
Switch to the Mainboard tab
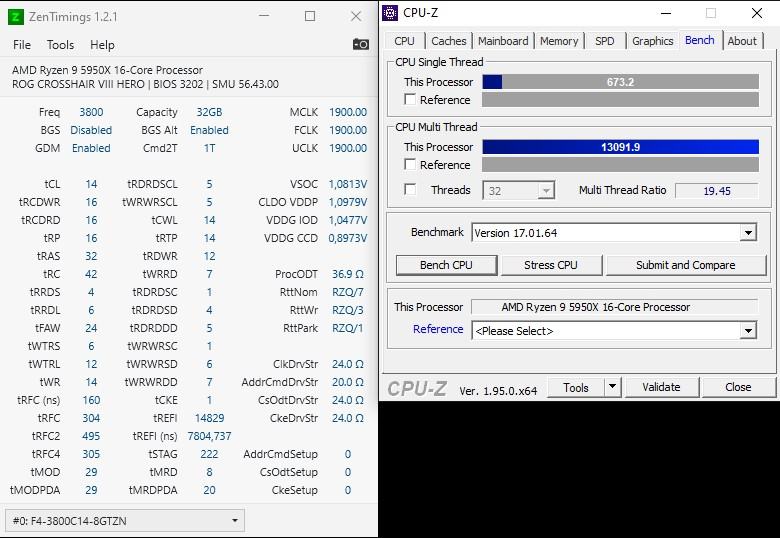[503, 41]
